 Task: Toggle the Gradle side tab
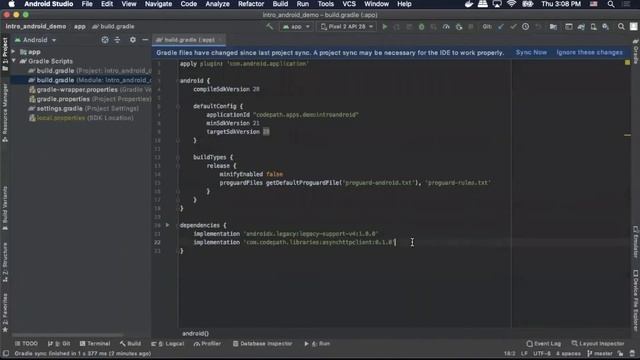[636, 51]
